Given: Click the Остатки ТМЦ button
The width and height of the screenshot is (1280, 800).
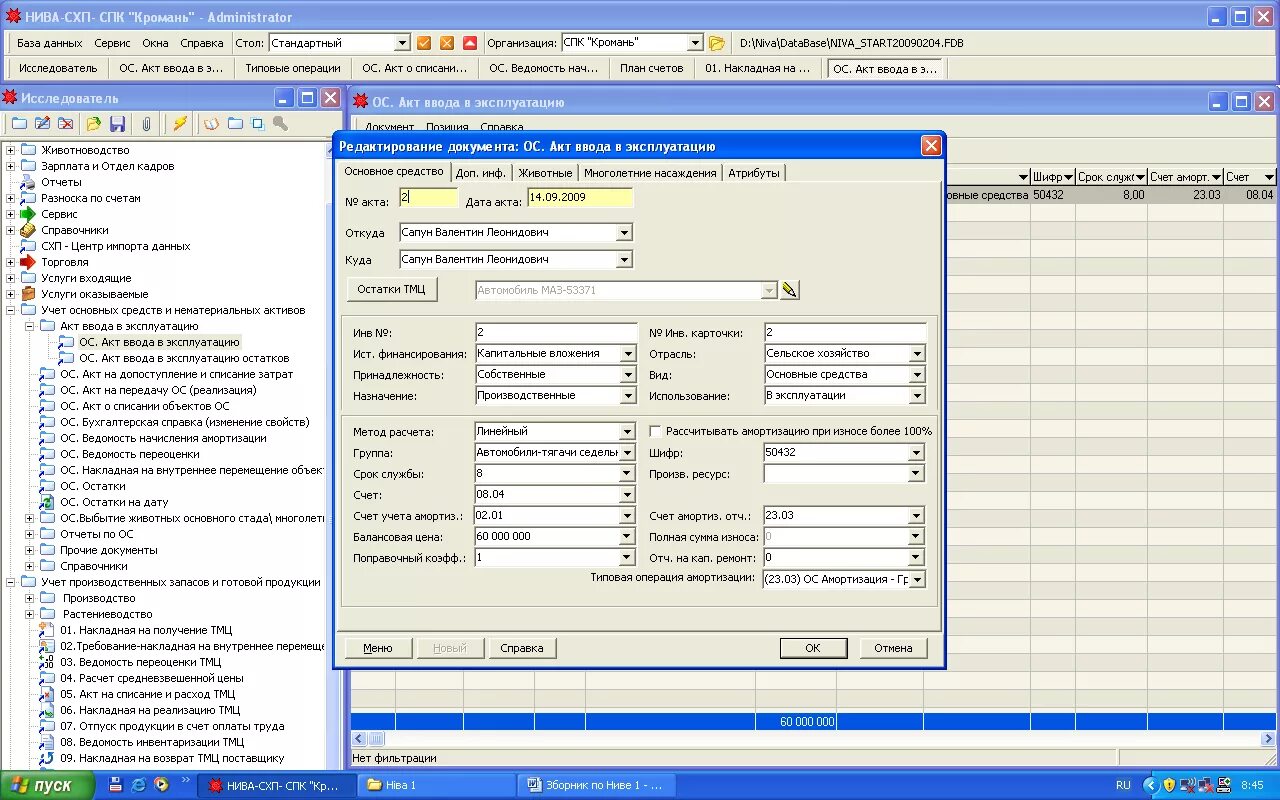Looking at the screenshot, I should click(392, 289).
